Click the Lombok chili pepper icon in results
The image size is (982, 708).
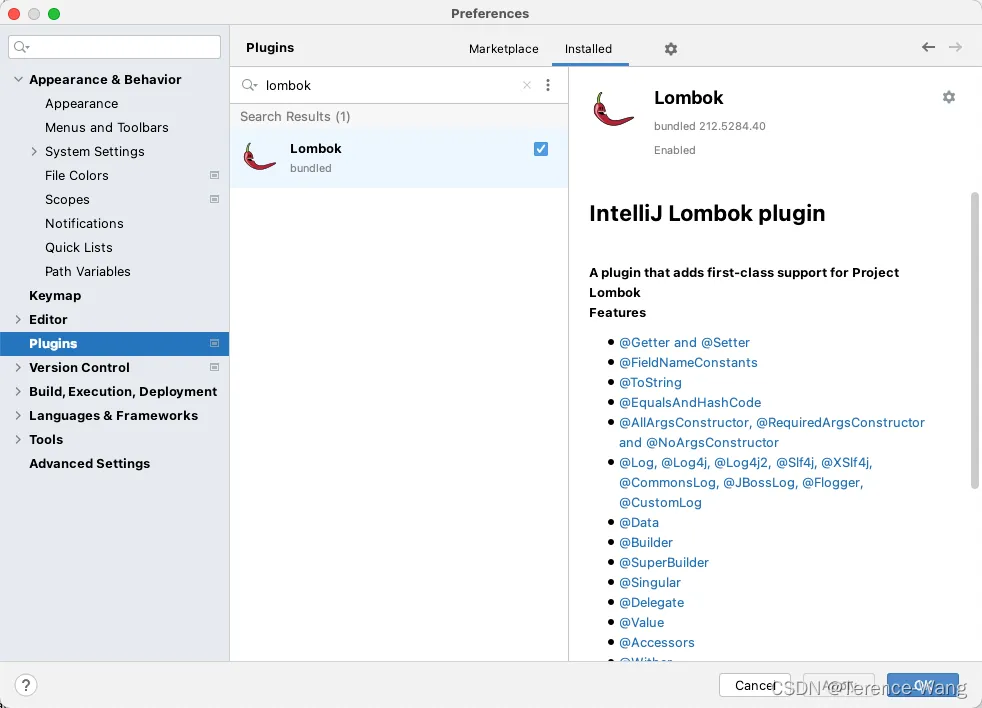(x=260, y=157)
